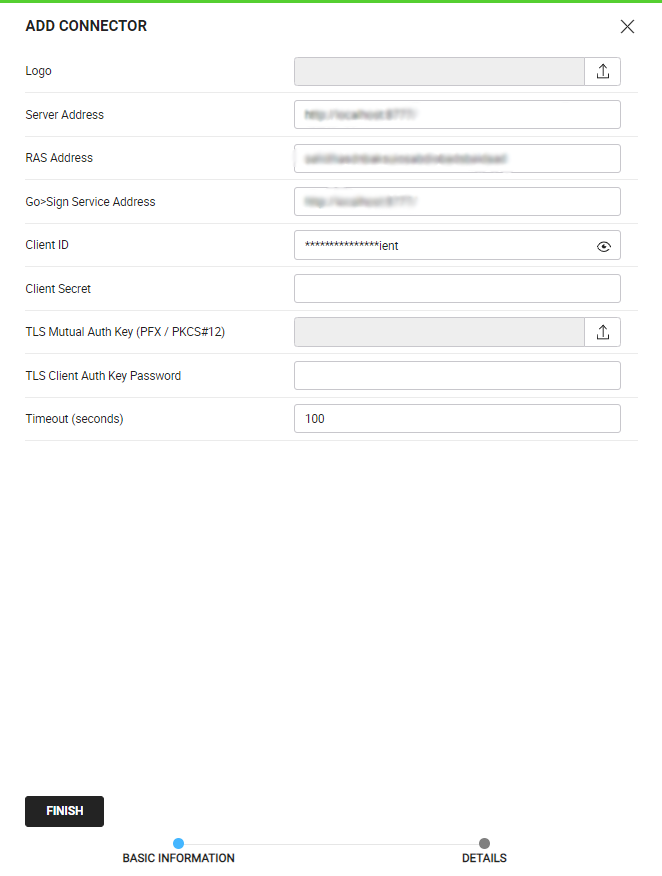Screen dimensions: 662x876
Task: Click the TLS Mutual Auth Key upload icon
Action: [x=602, y=332]
